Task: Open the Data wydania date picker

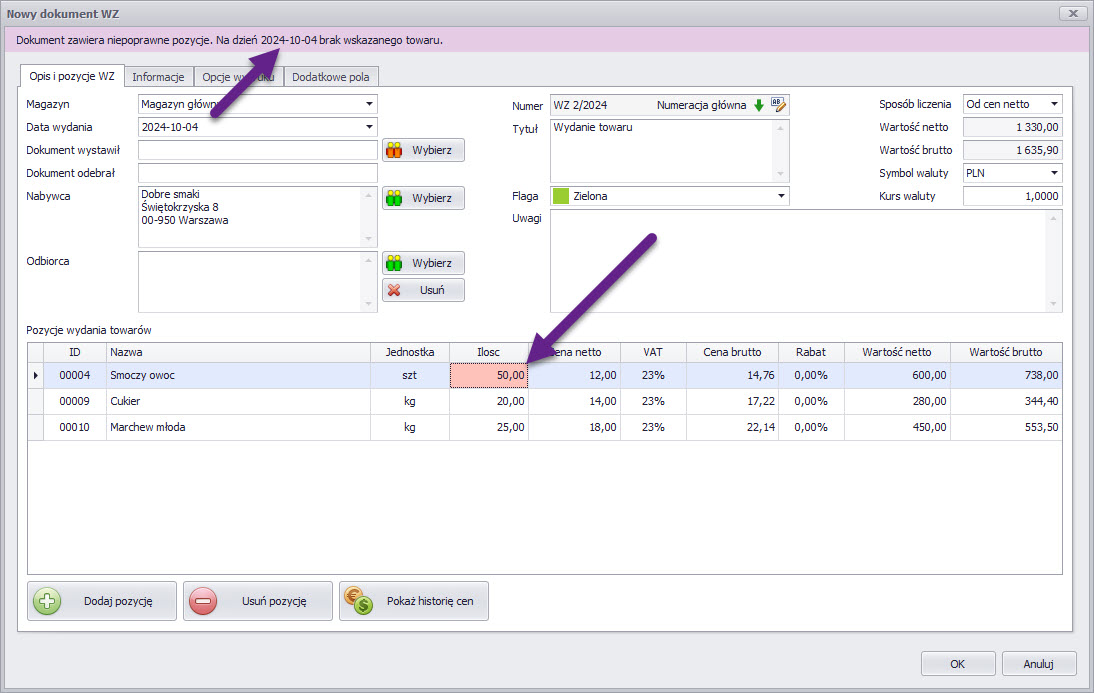Action: pyautogui.click(x=369, y=127)
